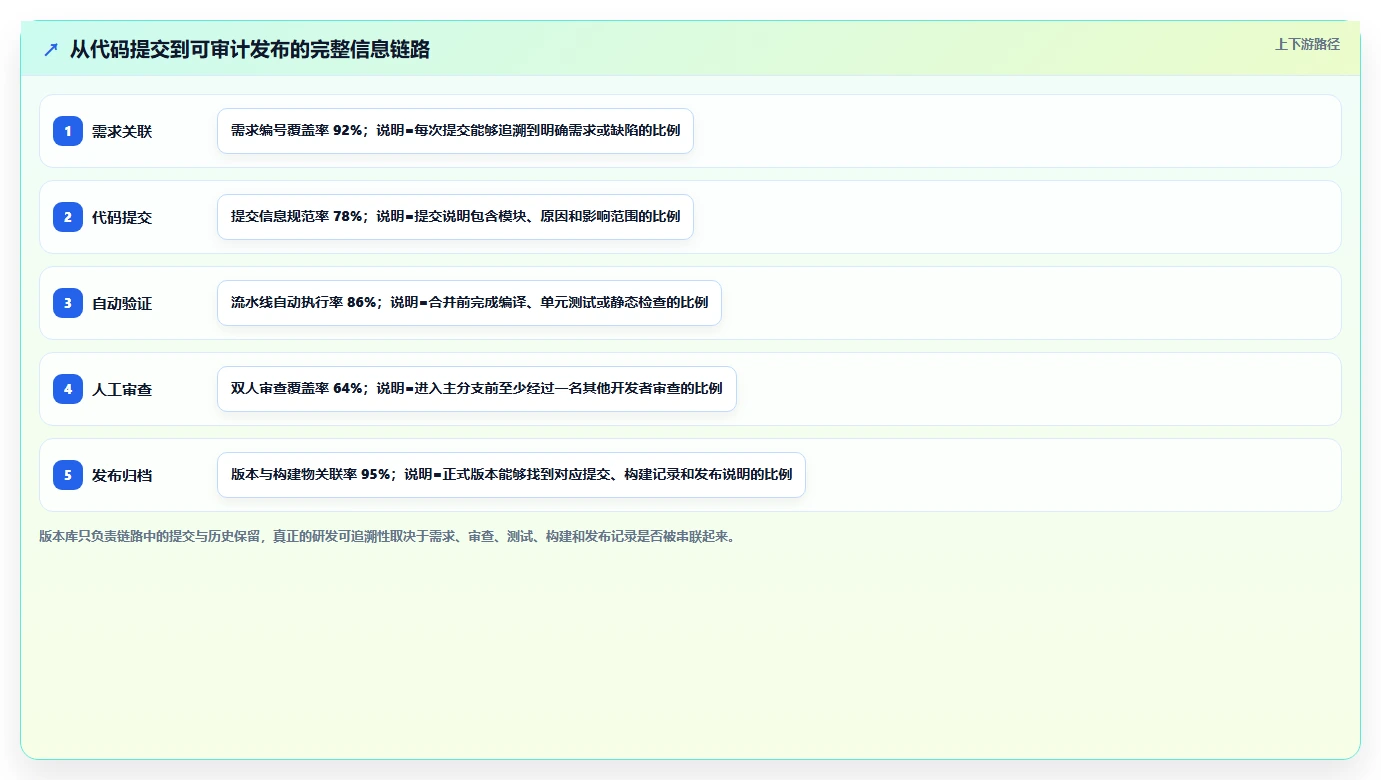Click the 自动验证 step label
The width and height of the screenshot is (1381, 780).
tap(122, 303)
